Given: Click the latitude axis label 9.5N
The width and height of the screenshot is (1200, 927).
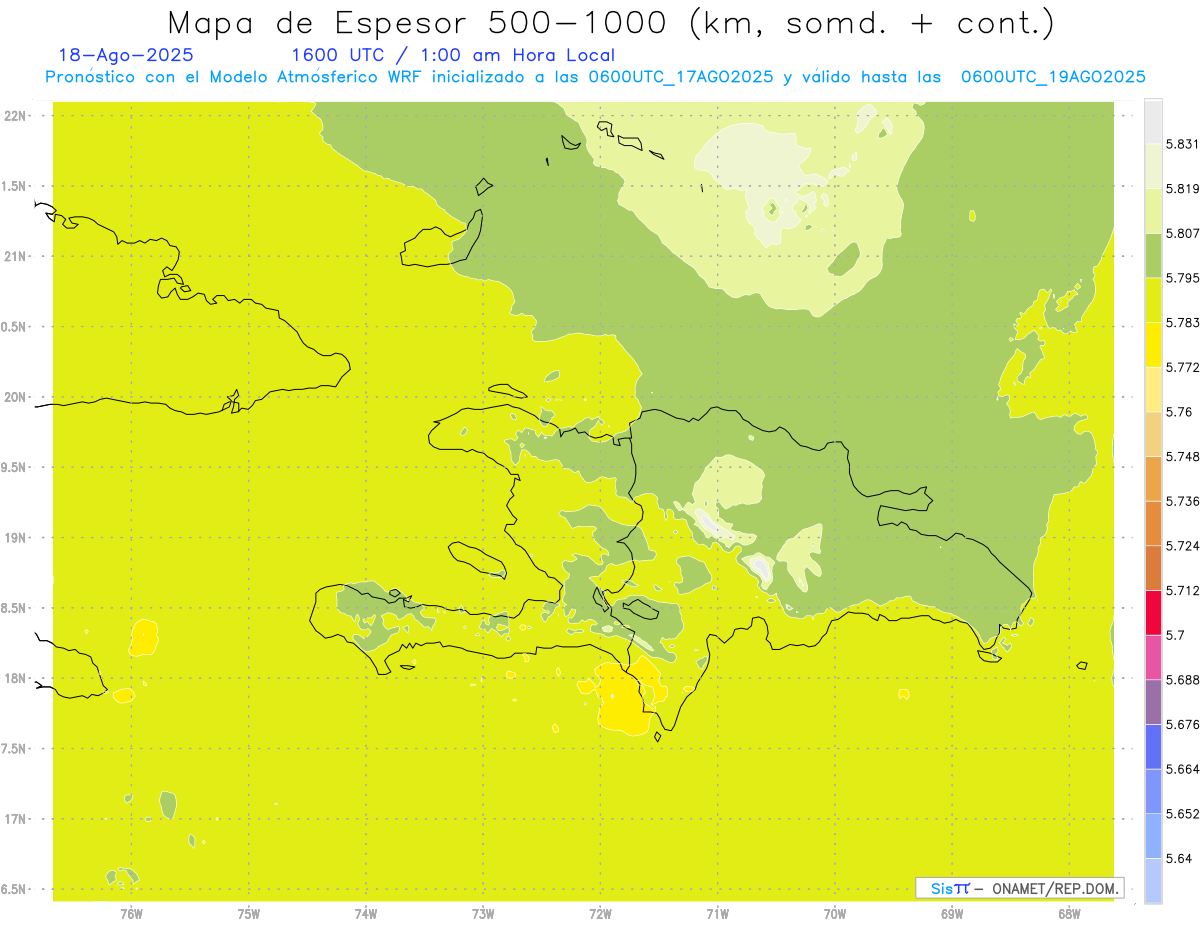Looking at the screenshot, I should [x=14, y=467].
